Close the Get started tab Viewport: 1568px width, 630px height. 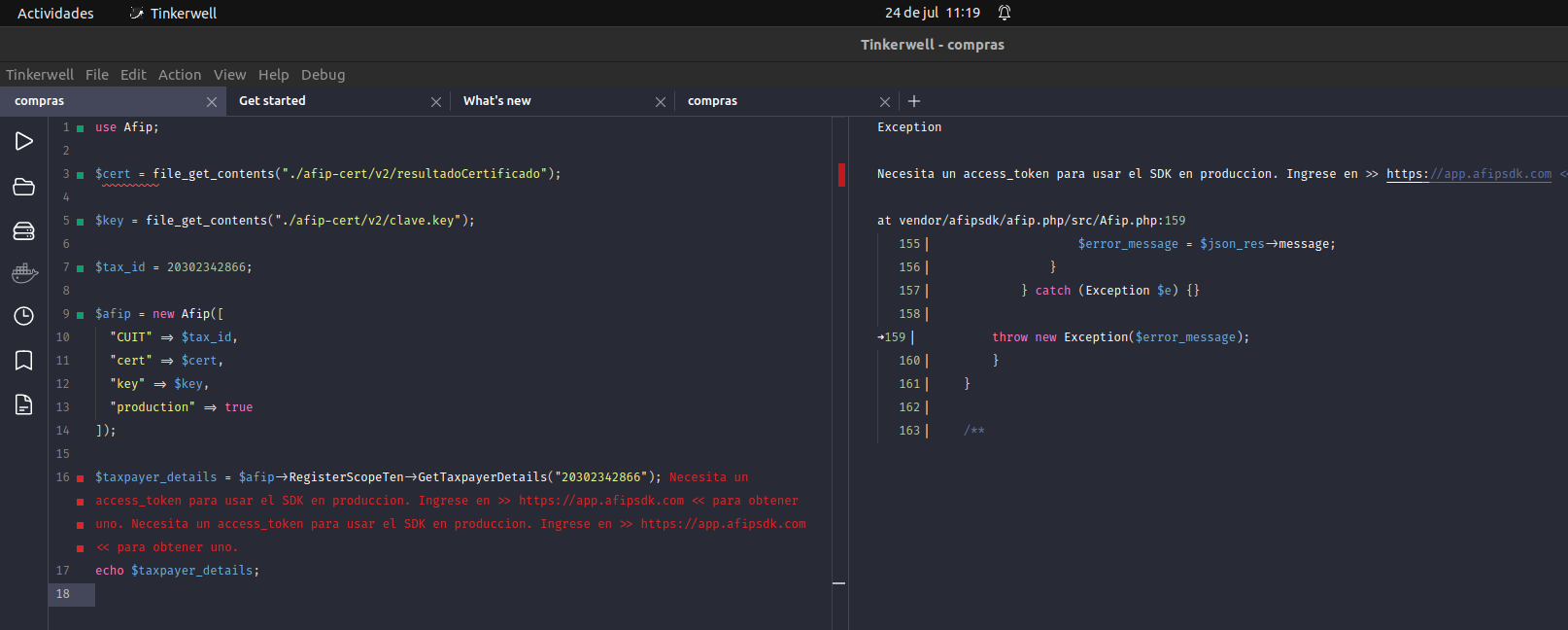[x=436, y=102]
